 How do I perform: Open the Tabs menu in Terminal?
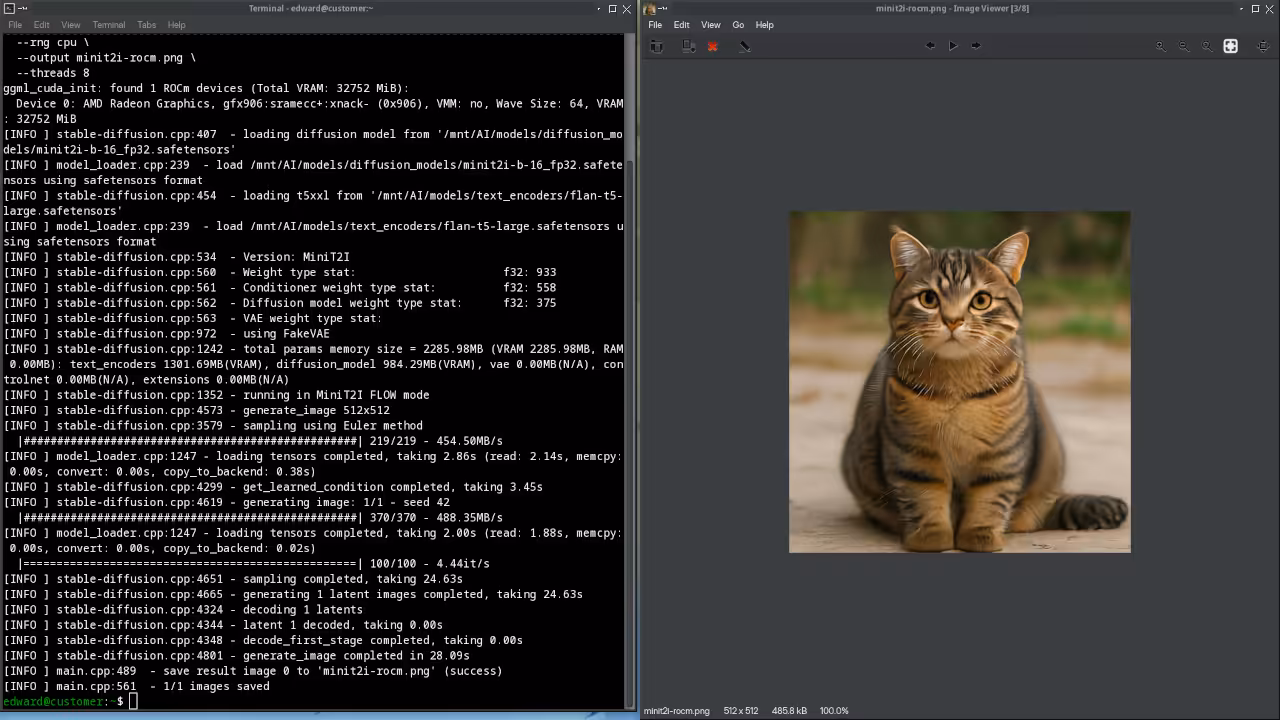146,25
